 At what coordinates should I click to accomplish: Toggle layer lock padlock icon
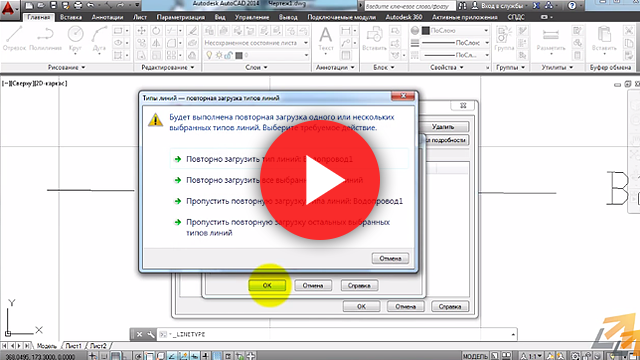[x=229, y=55]
